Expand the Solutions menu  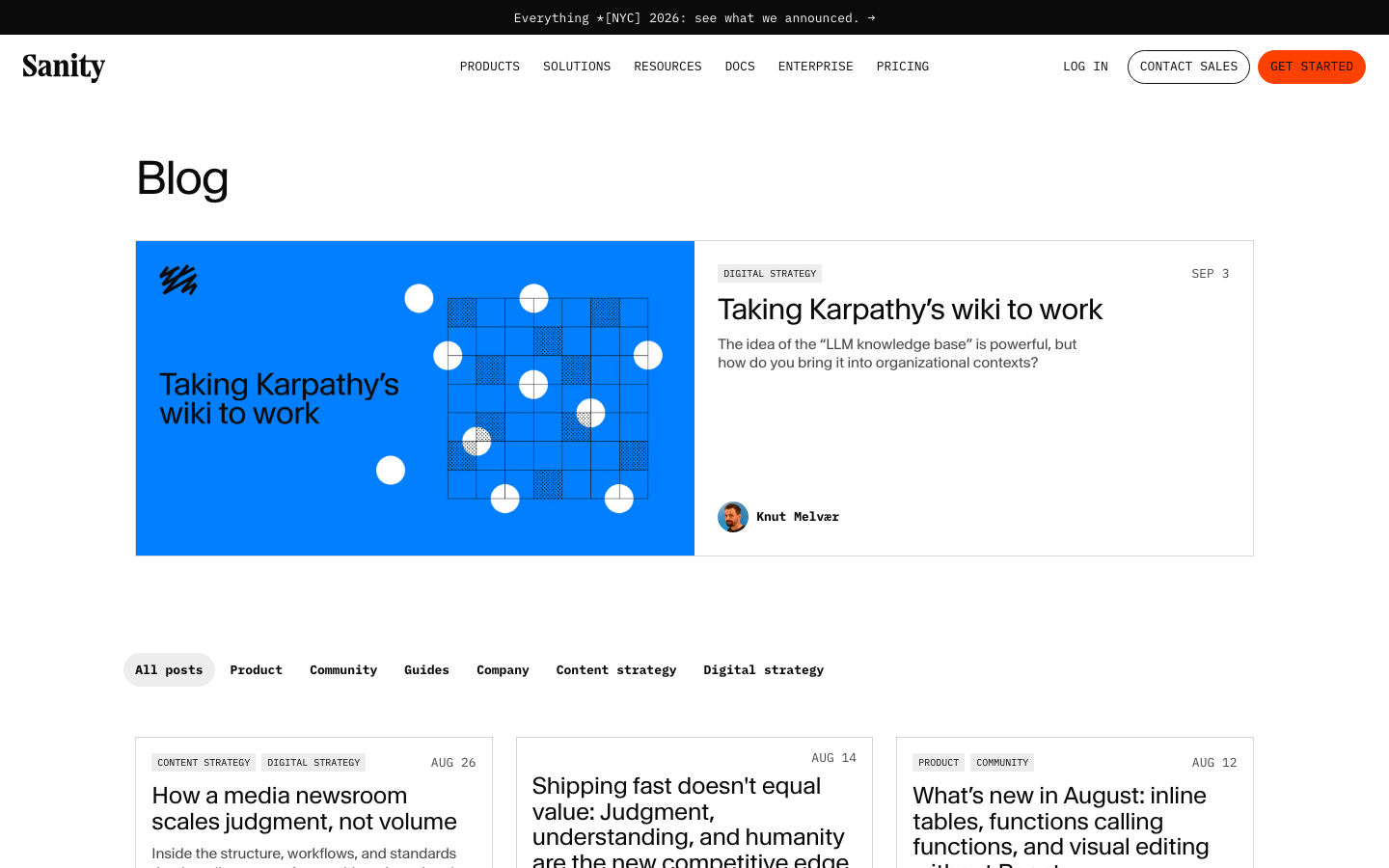coord(577,67)
